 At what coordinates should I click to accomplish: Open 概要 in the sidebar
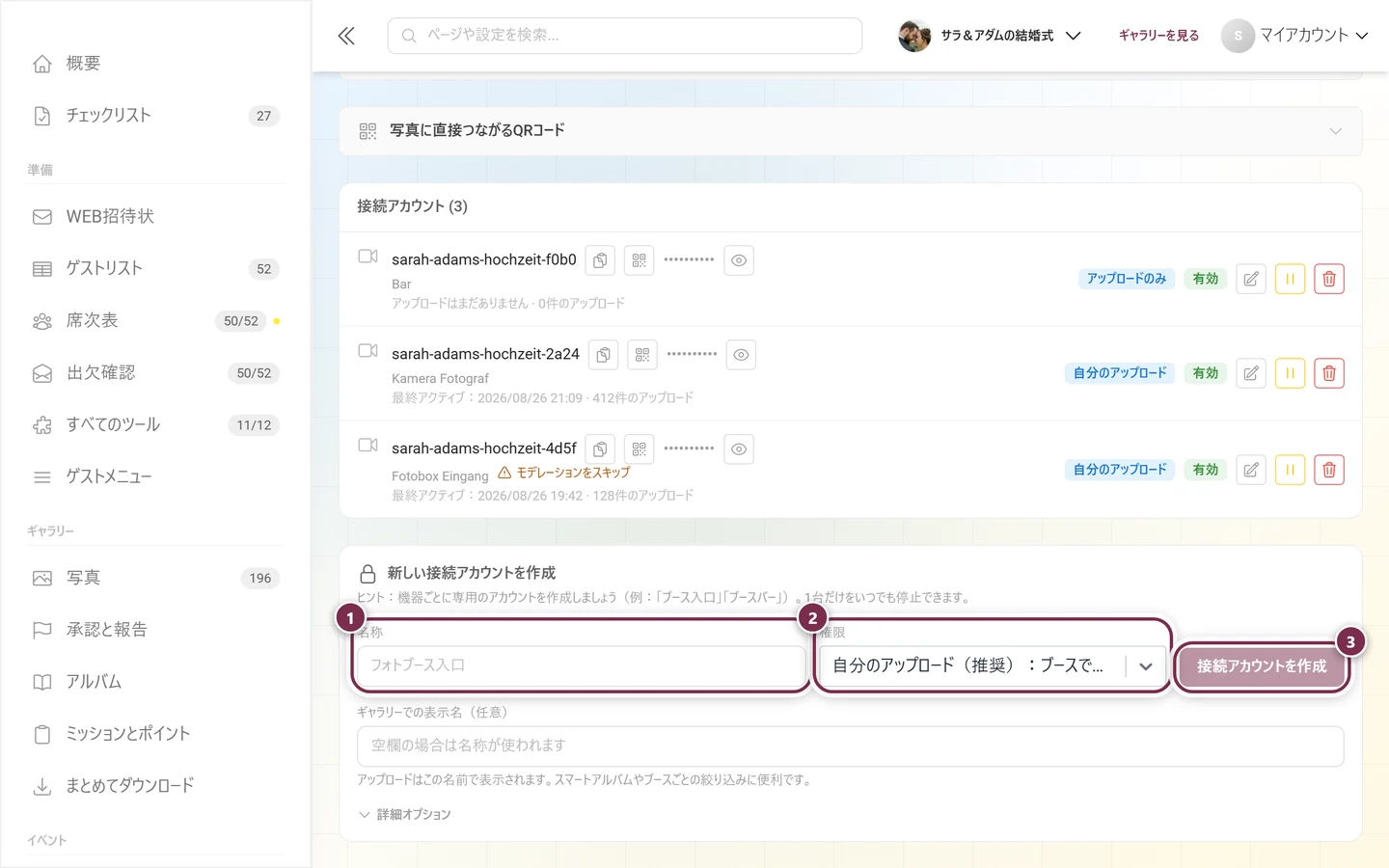point(156,64)
